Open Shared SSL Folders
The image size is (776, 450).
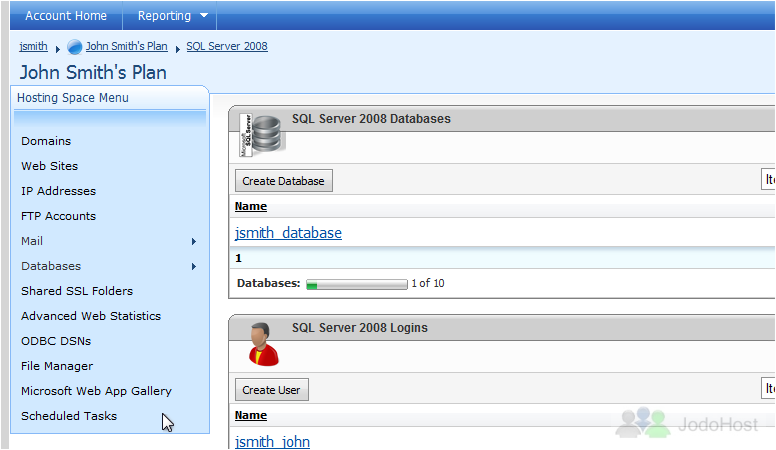pos(77,291)
